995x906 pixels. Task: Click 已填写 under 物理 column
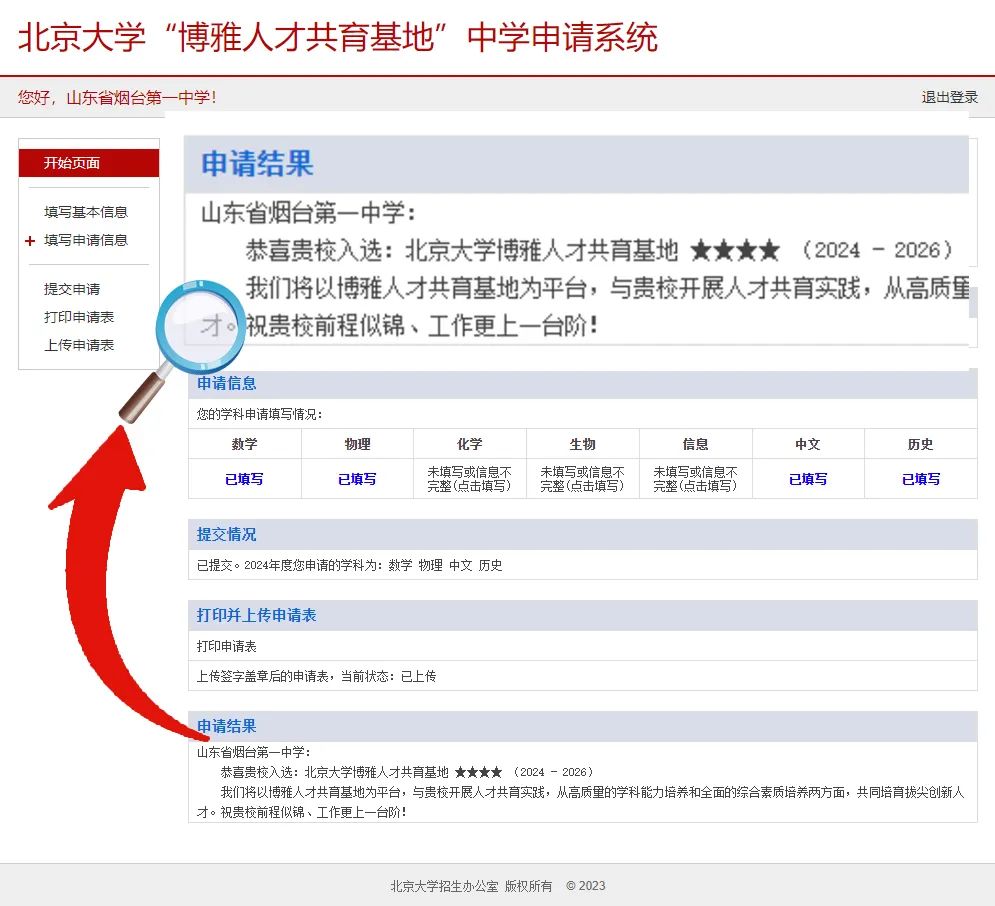(x=357, y=479)
